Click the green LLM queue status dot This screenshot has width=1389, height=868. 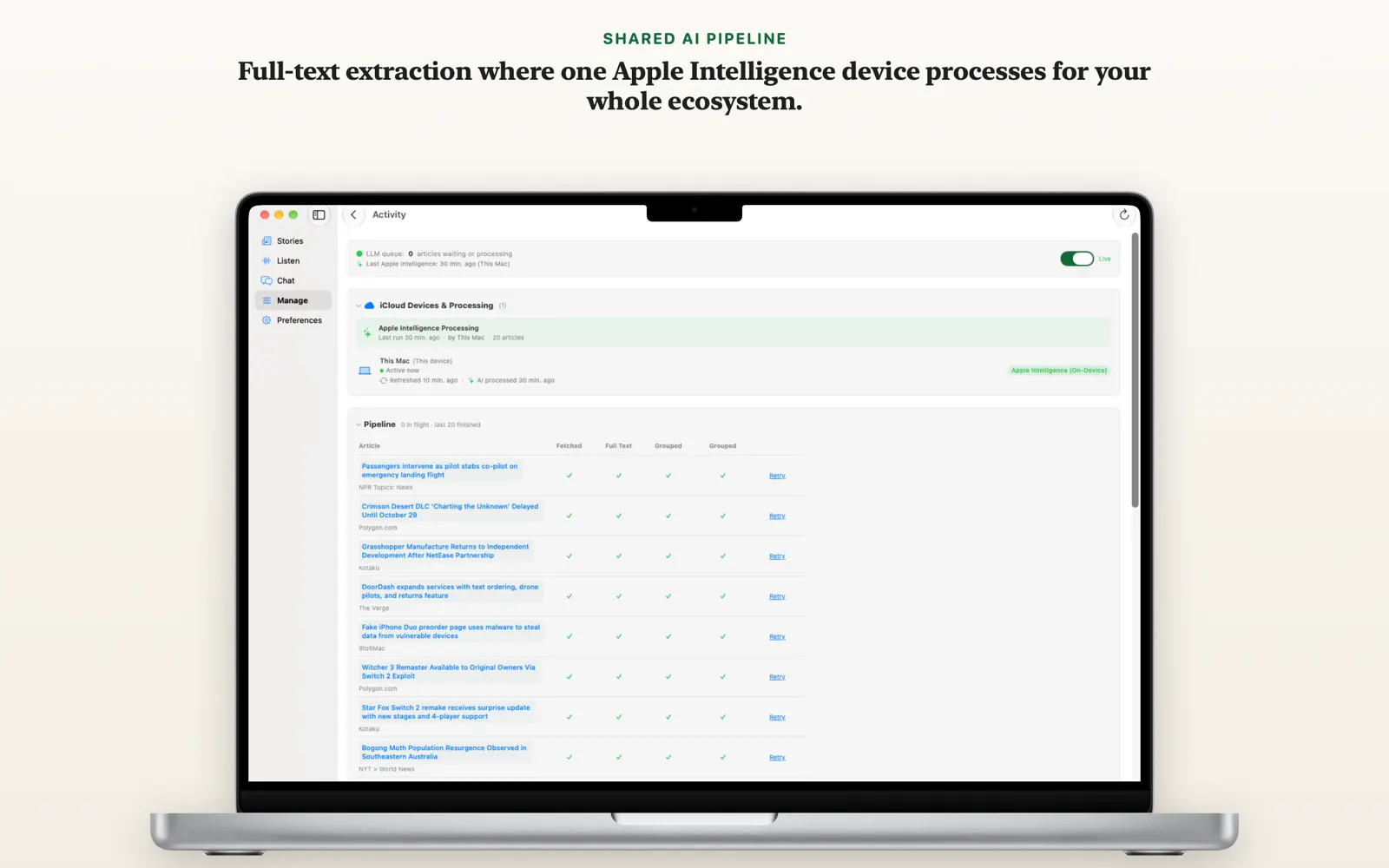pyautogui.click(x=359, y=253)
